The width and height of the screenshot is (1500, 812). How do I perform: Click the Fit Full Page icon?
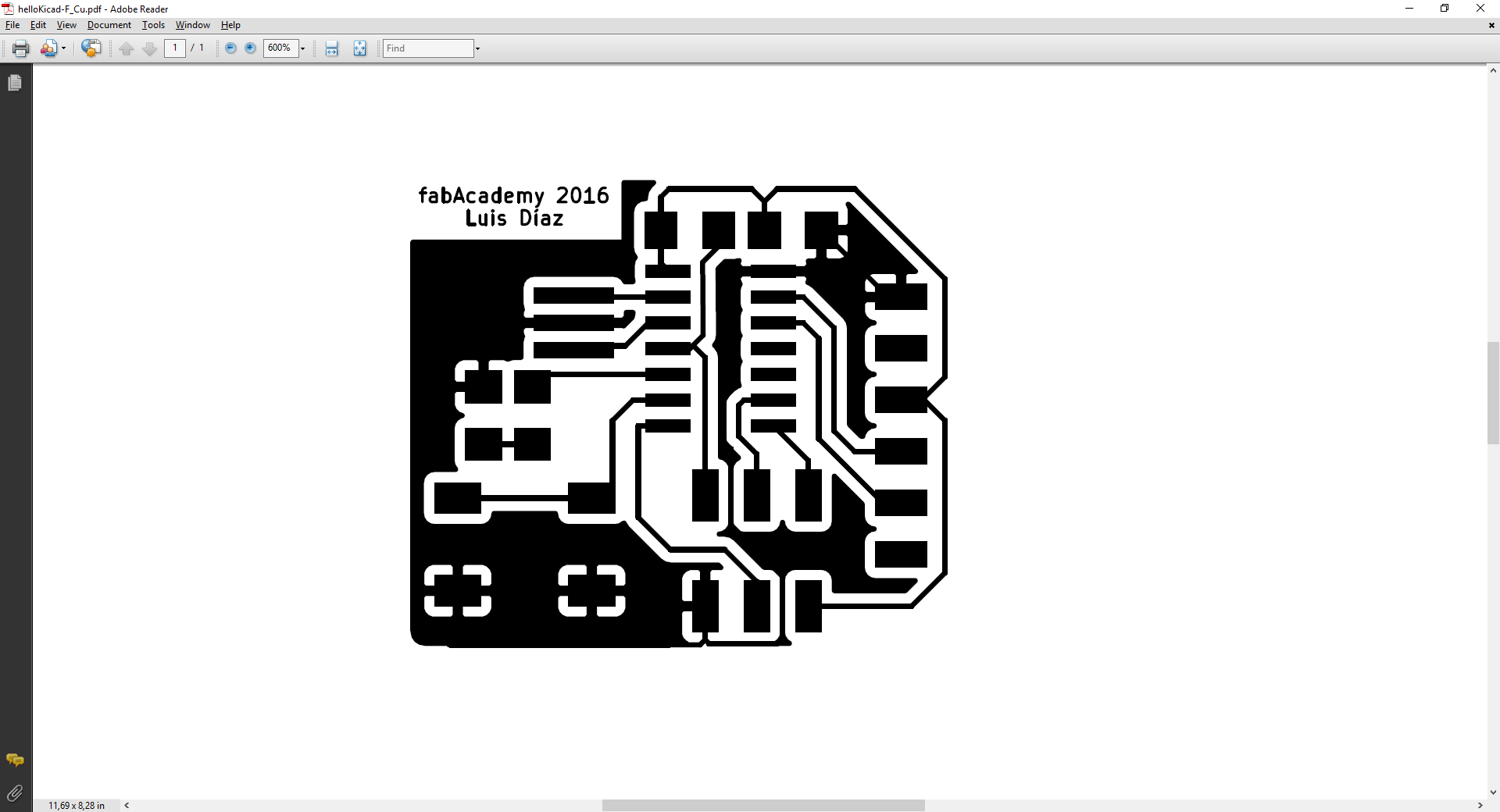pos(359,48)
